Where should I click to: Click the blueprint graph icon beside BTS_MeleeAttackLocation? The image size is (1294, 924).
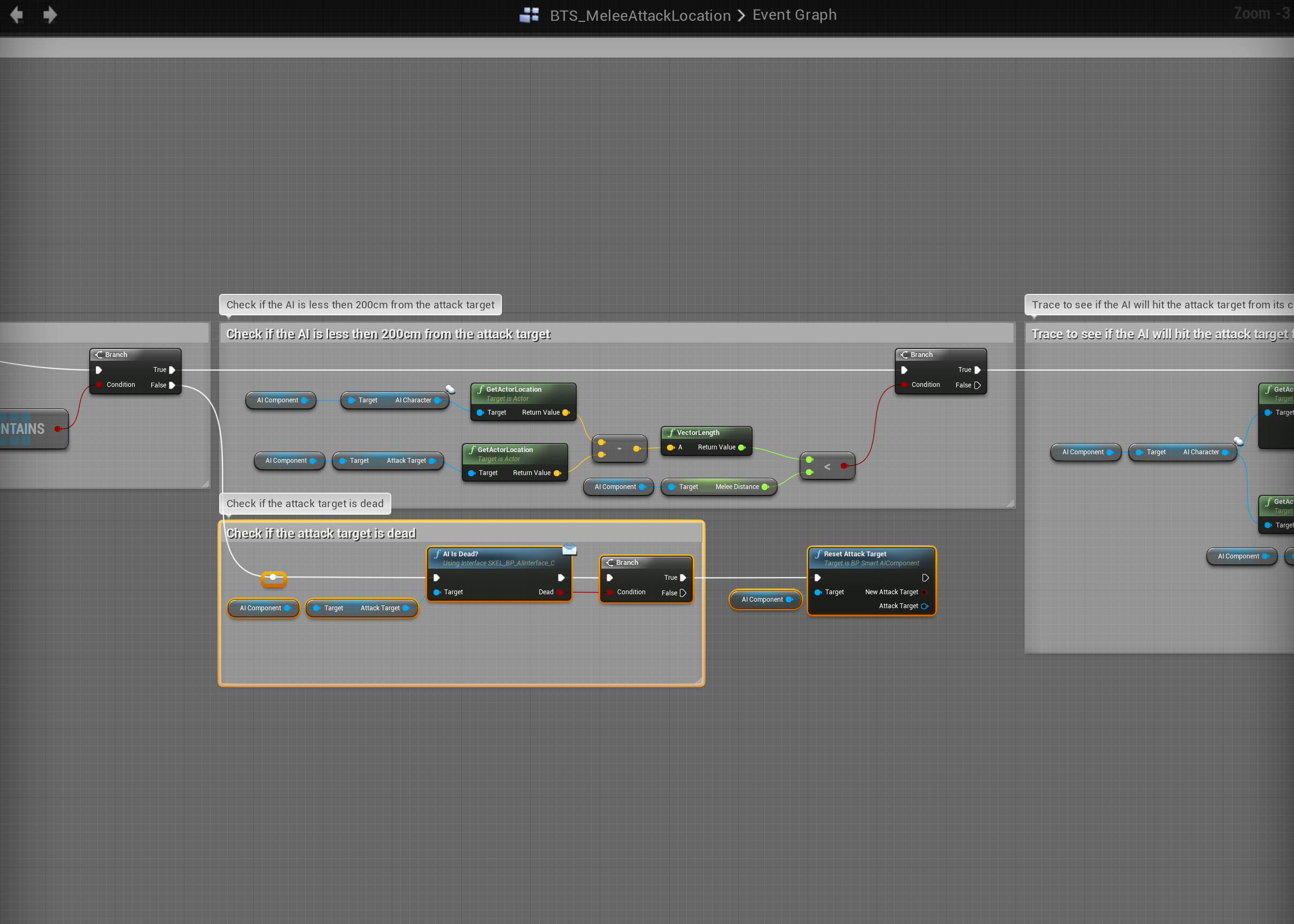pyautogui.click(x=529, y=15)
